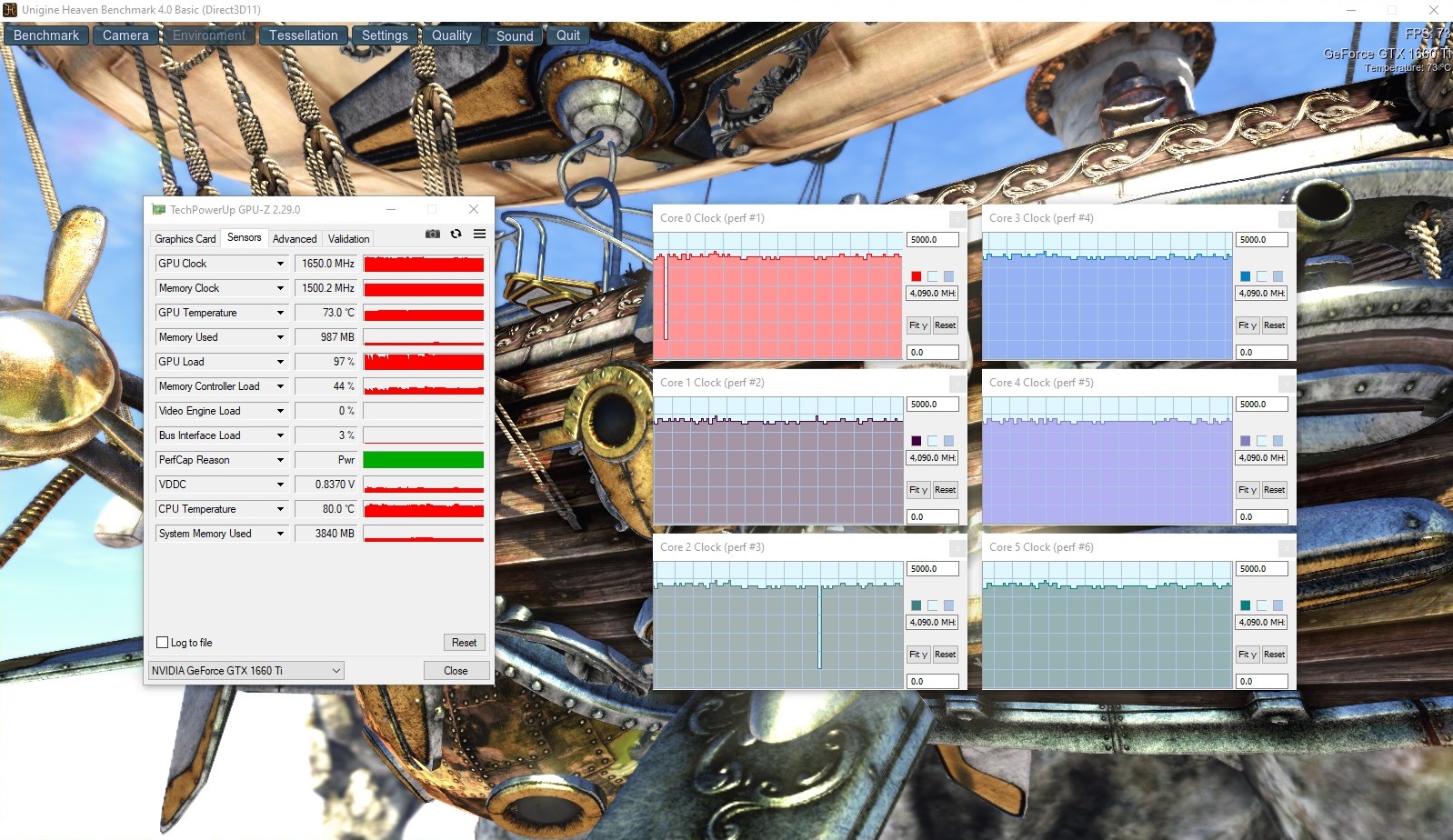
Task: Enable the Log to file checkbox
Action: coord(163,643)
